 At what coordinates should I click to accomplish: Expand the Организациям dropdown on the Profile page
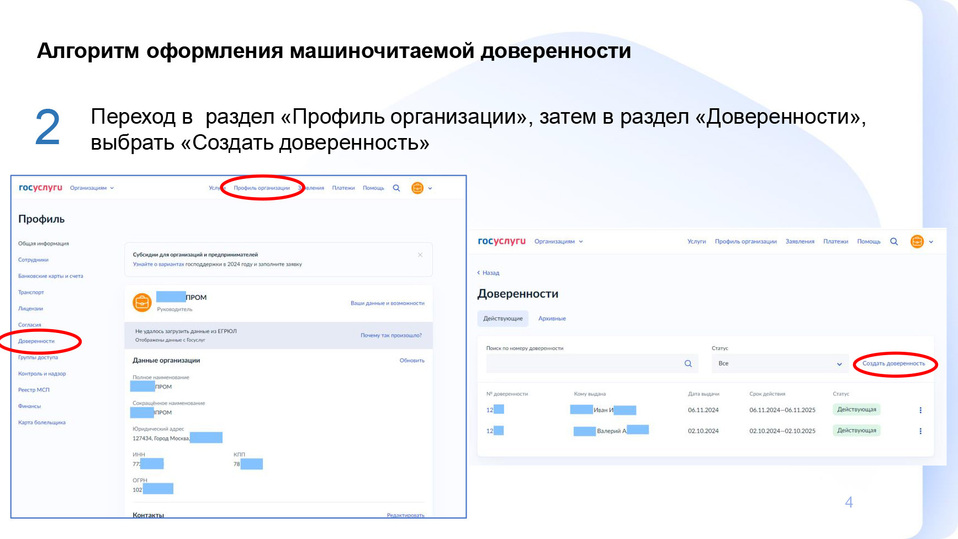92,188
